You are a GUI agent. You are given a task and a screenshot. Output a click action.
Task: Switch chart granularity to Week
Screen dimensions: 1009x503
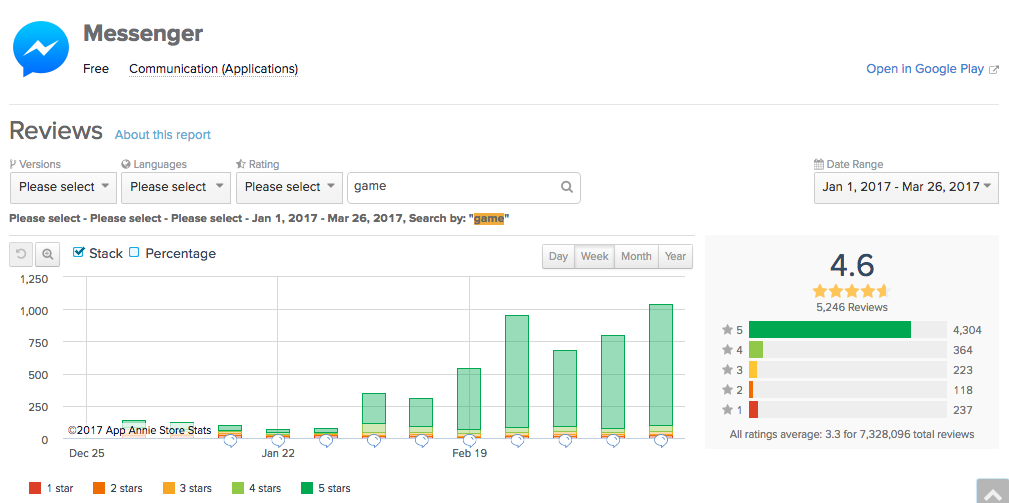[x=595, y=256]
